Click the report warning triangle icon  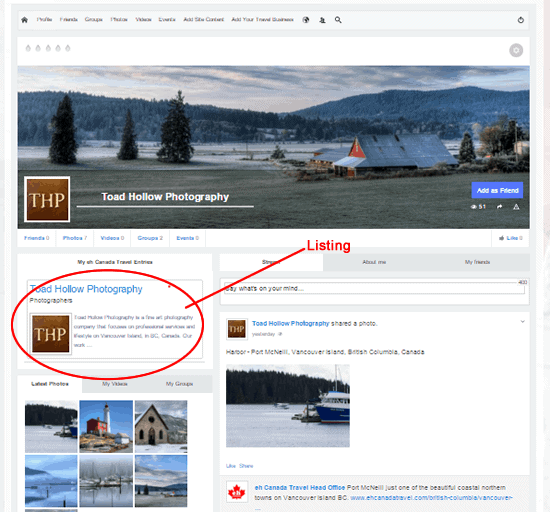point(516,207)
